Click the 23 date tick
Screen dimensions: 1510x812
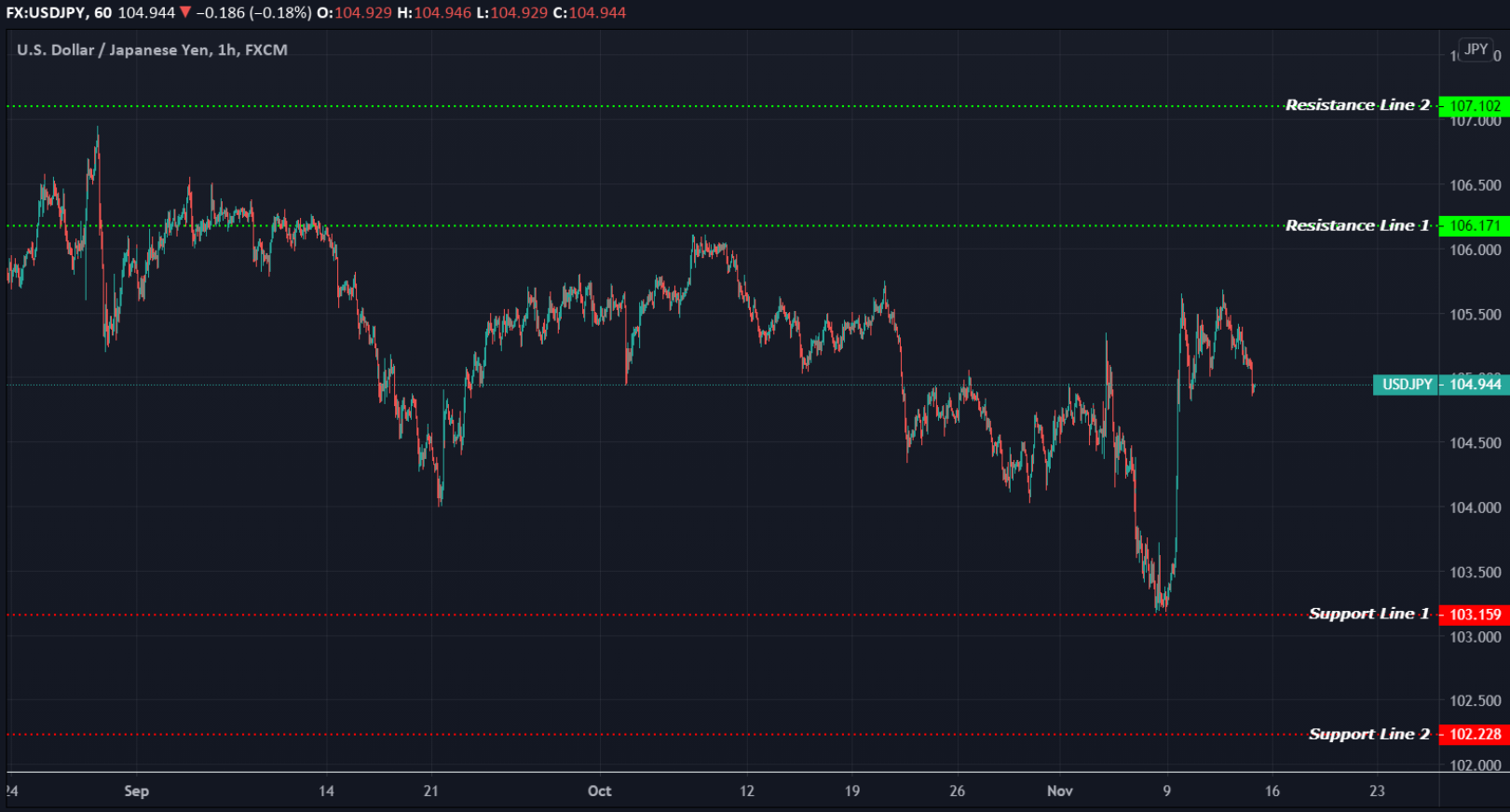1377,791
